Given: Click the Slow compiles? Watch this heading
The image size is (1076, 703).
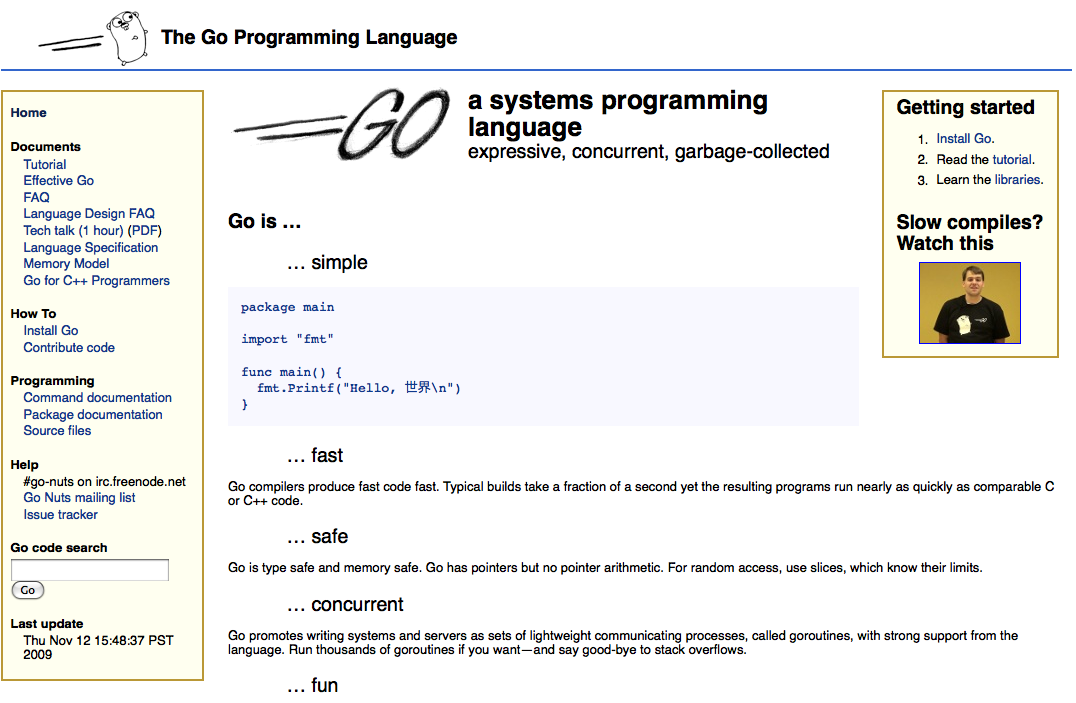Looking at the screenshot, I should click(970, 233).
